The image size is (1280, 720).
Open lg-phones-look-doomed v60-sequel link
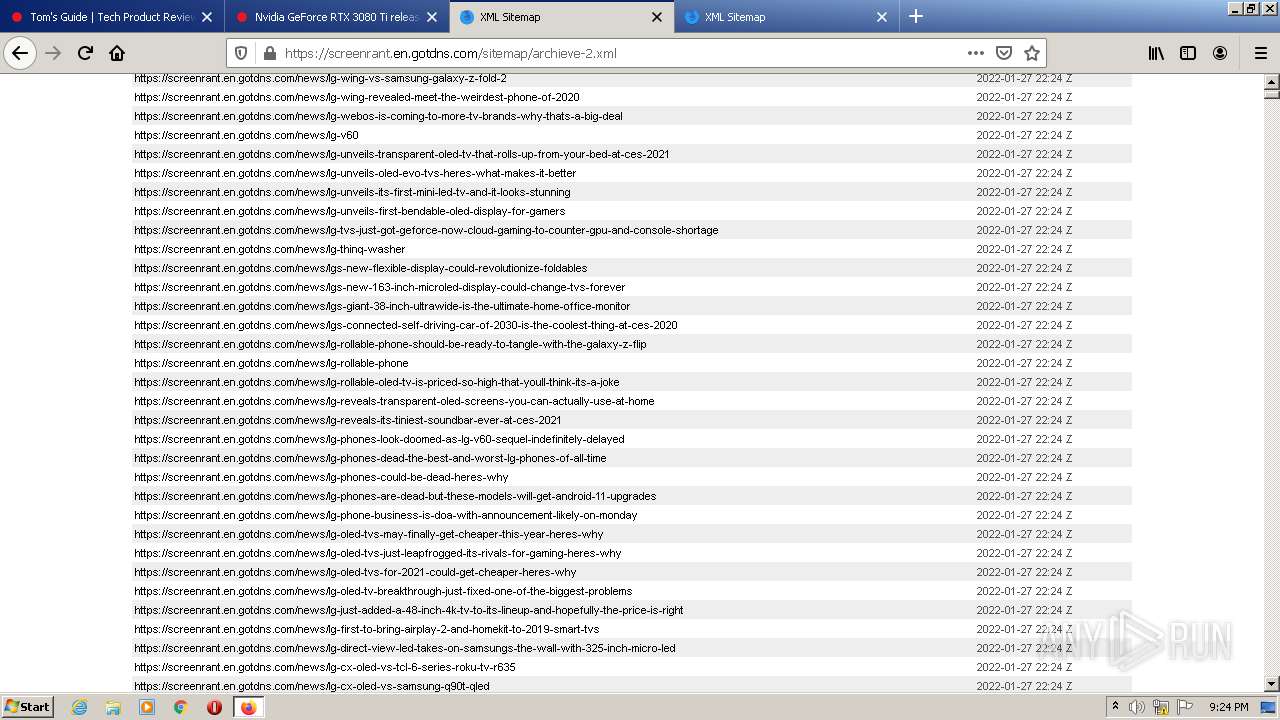(x=379, y=439)
